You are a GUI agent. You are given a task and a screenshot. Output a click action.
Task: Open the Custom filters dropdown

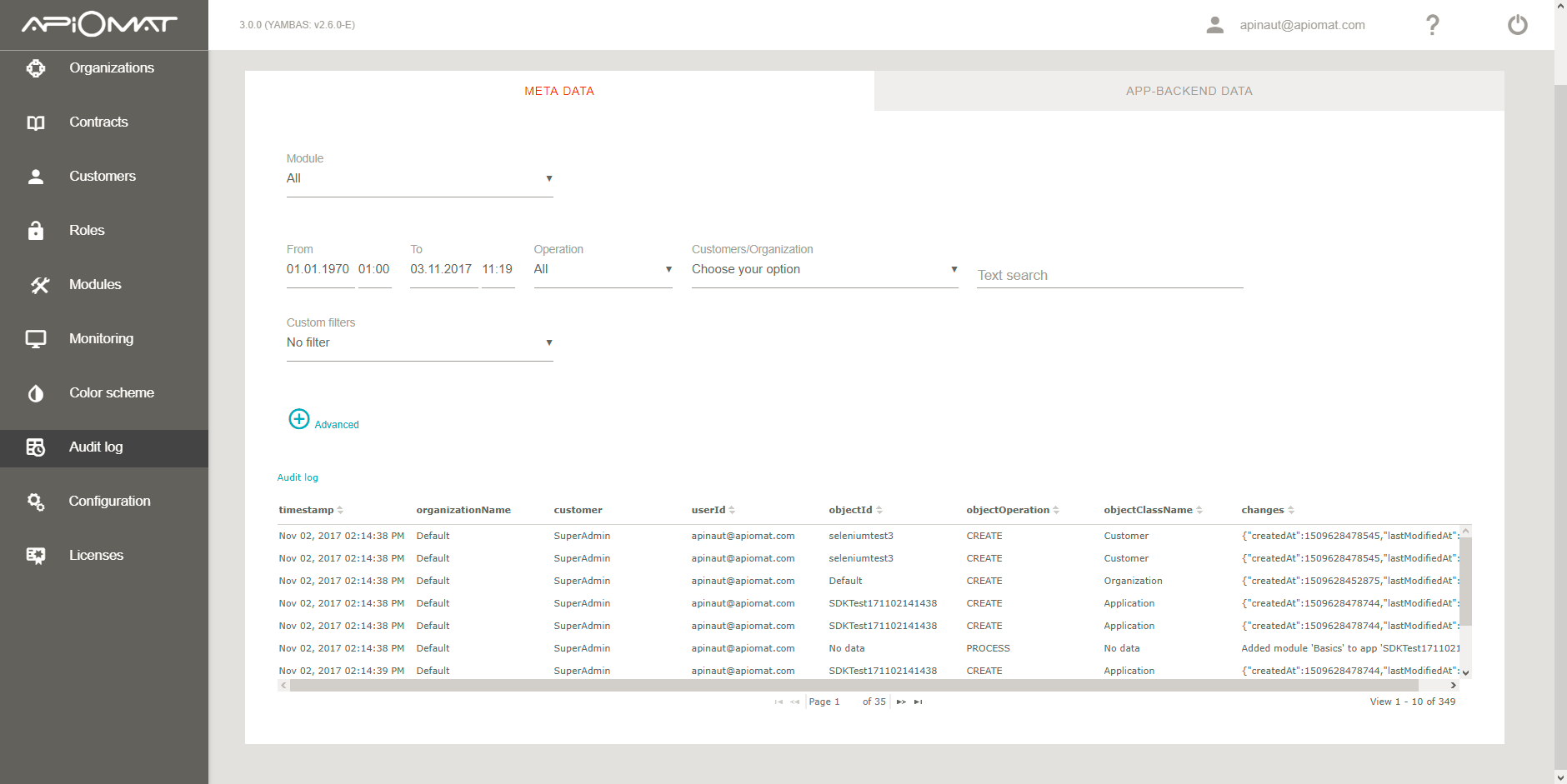coord(419,343)
